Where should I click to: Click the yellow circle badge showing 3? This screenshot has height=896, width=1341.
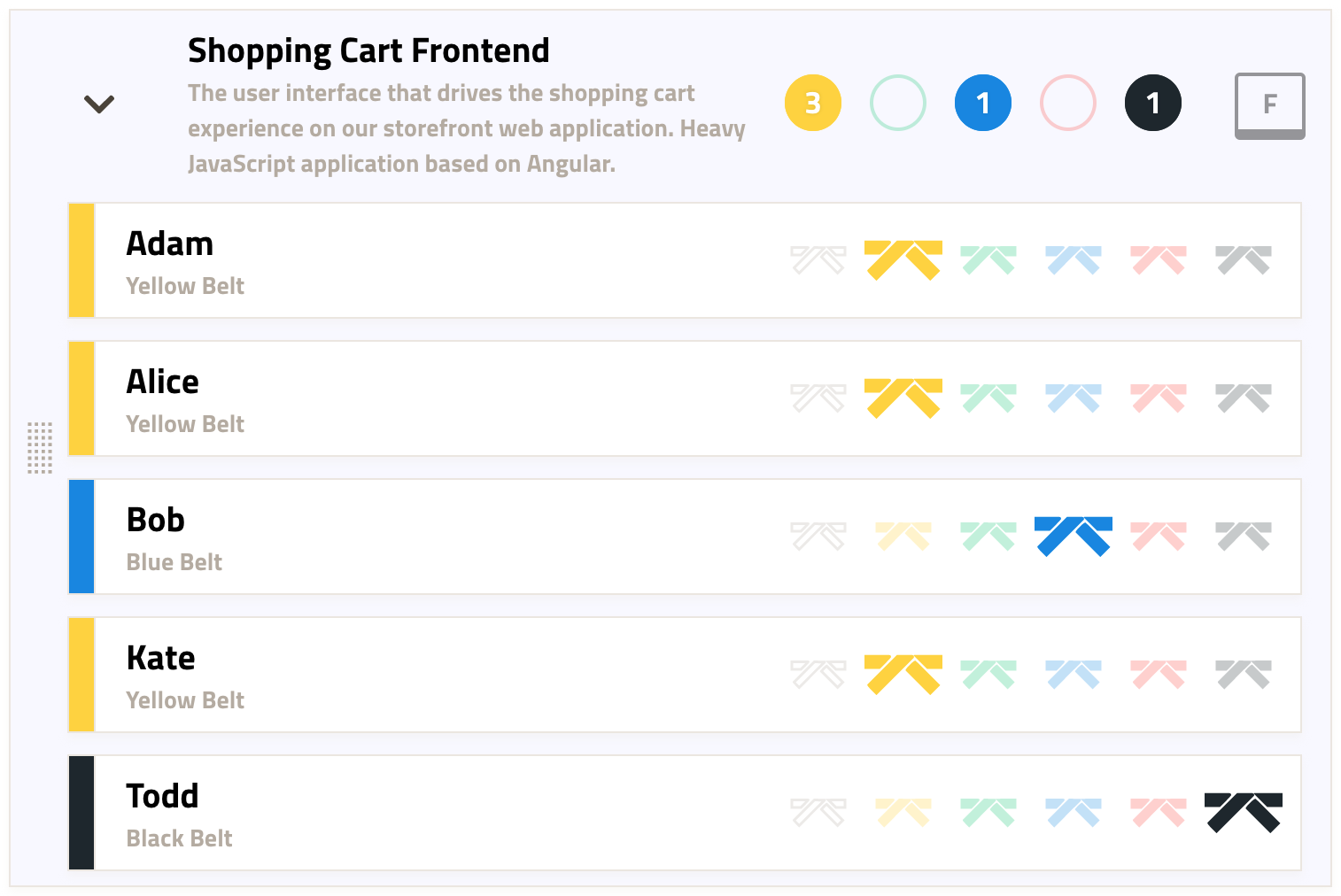point(812,104)
